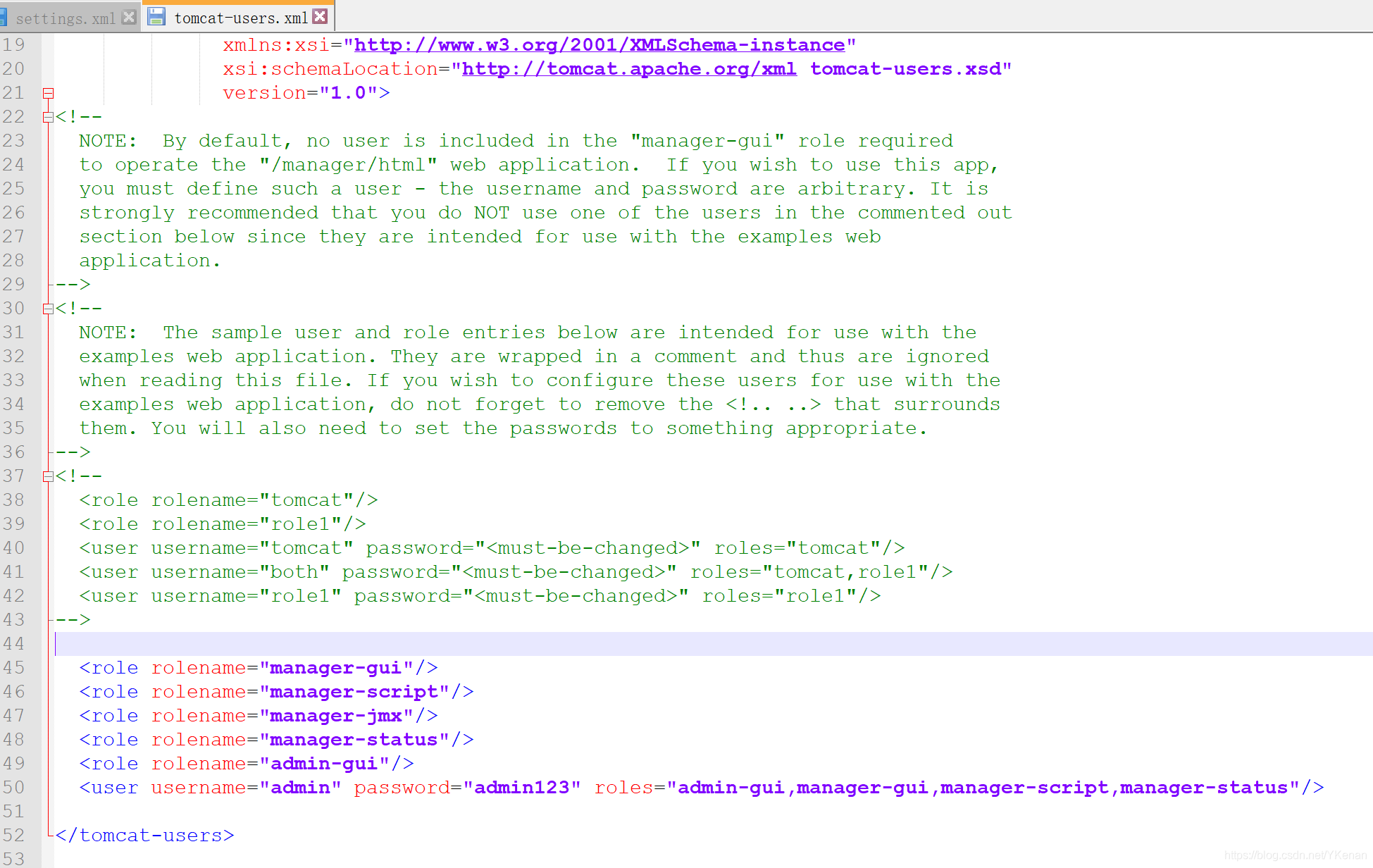The height and width of the screenshot is (868, 1373).
Task: Click the "NOTE: By default" comment line
Action: pyautogui.click(x=516, y=141)
